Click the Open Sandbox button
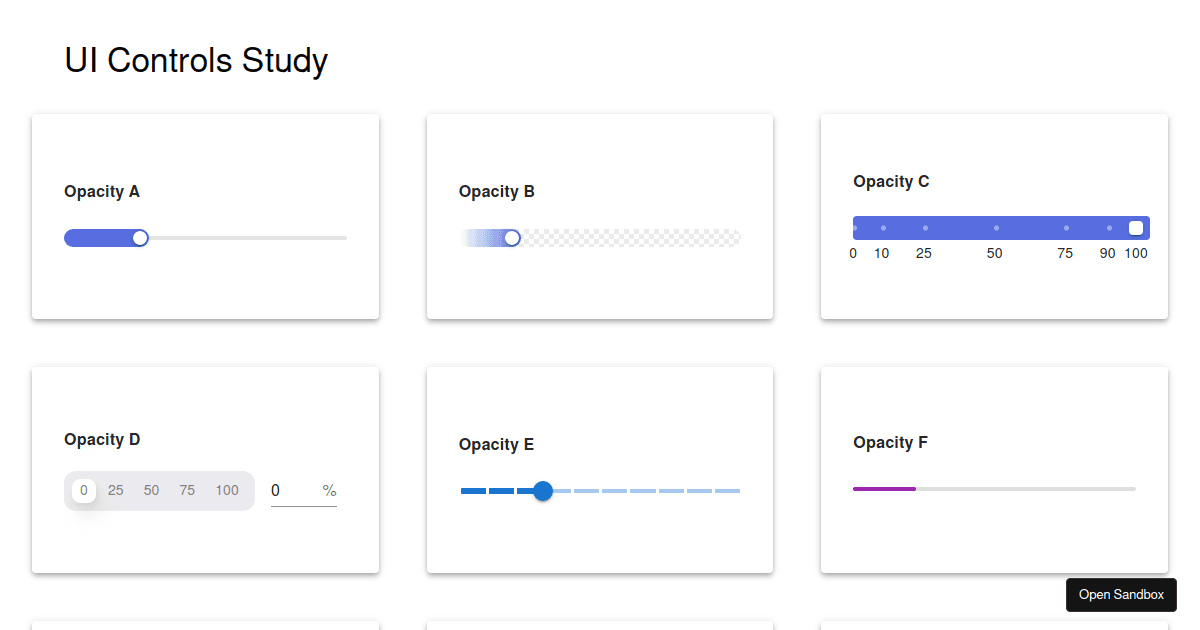 coord(1121,594)
